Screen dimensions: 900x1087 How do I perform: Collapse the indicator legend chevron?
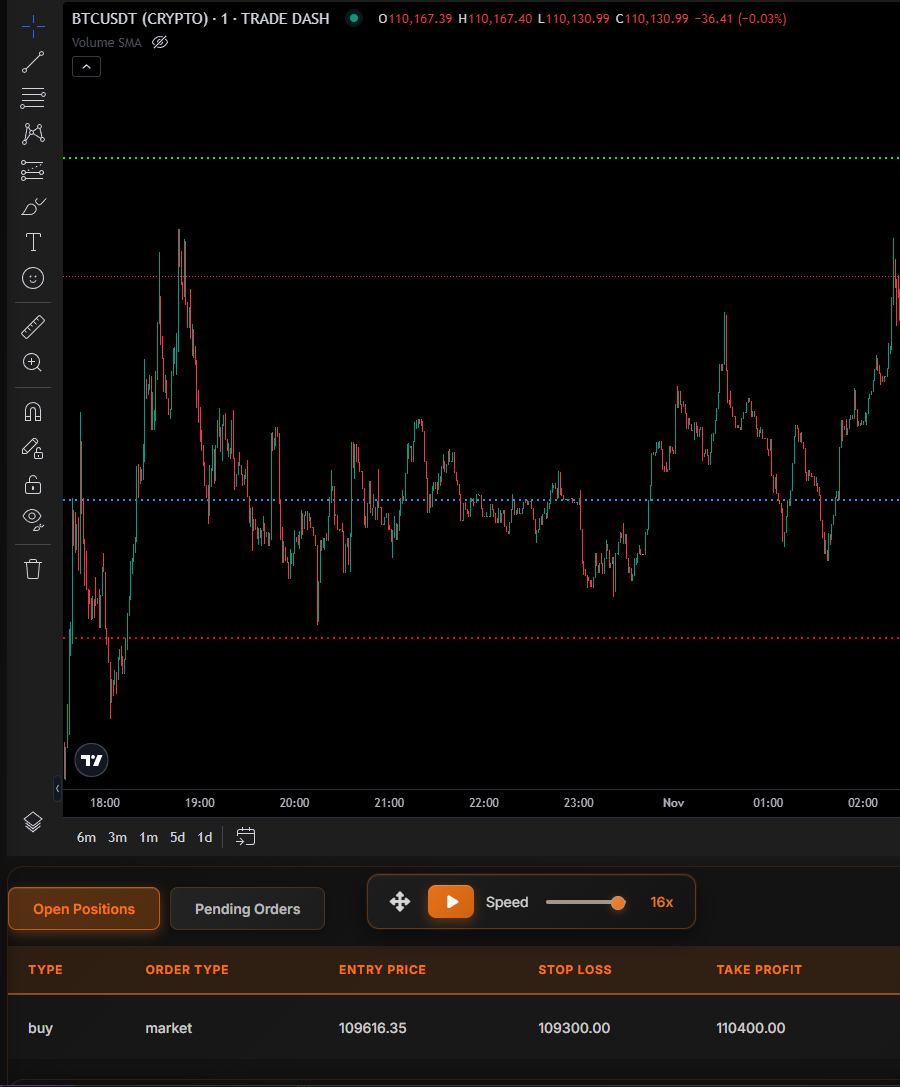click(87, 67)
